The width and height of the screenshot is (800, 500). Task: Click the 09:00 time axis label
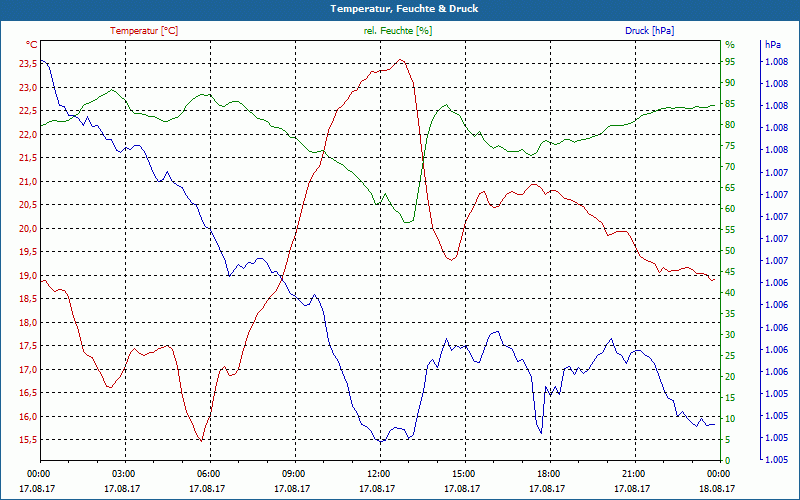292,473
